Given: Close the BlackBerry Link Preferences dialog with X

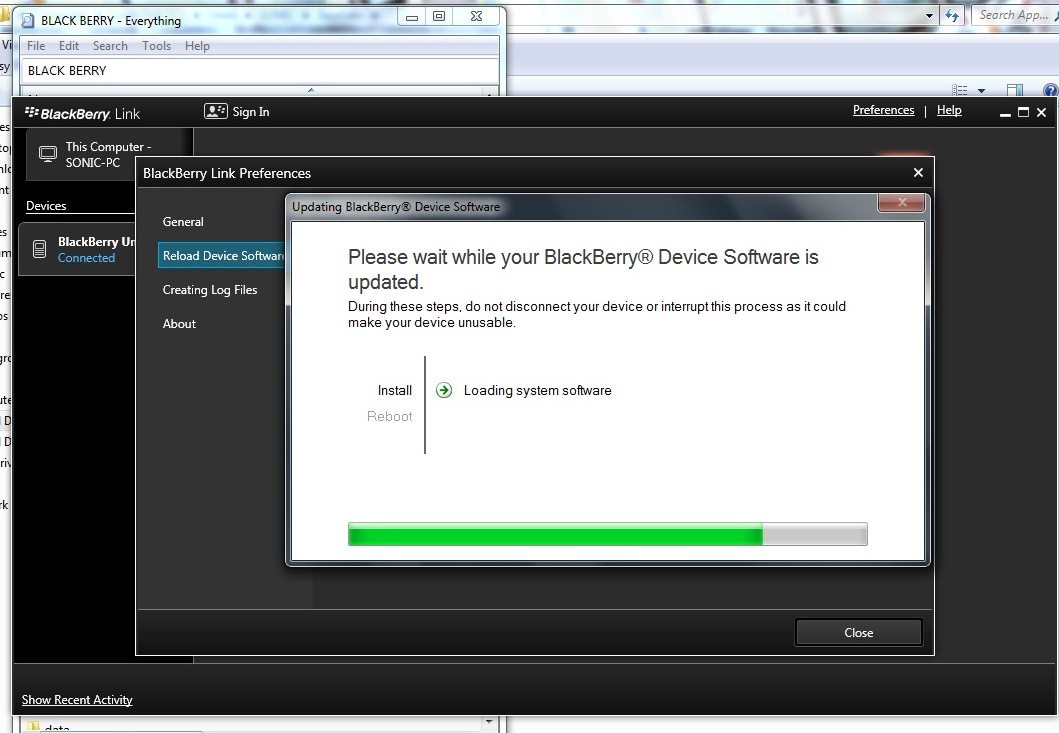Looking at the screenshot, I should coord(918,173).
